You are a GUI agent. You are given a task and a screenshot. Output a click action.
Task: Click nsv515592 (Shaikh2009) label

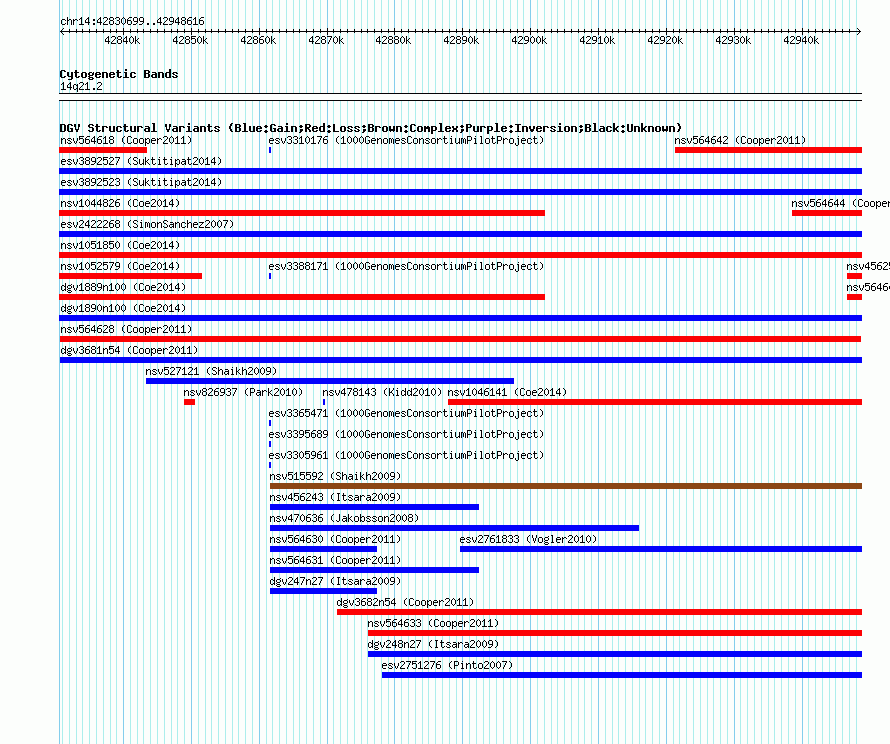[335, 476]
